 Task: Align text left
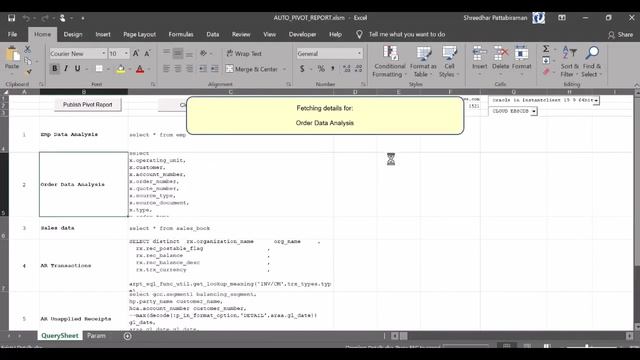pos(166,69)
